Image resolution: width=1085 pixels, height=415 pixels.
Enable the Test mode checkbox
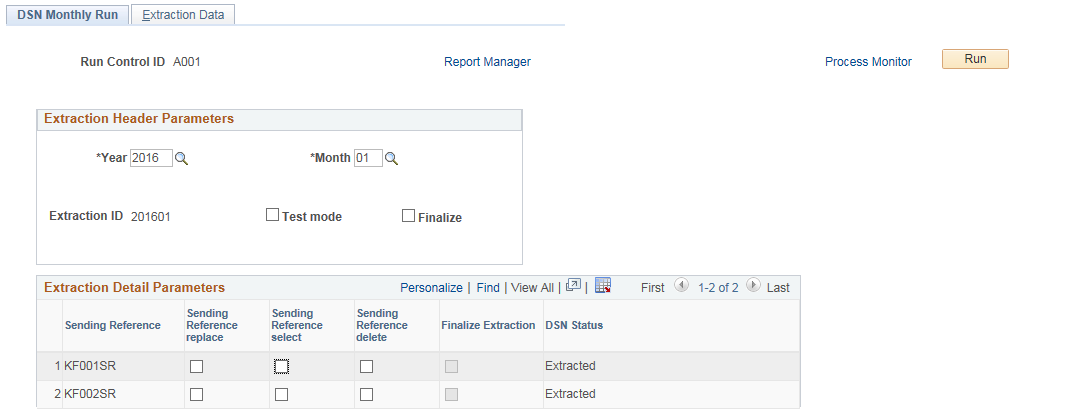pos(273,215)
